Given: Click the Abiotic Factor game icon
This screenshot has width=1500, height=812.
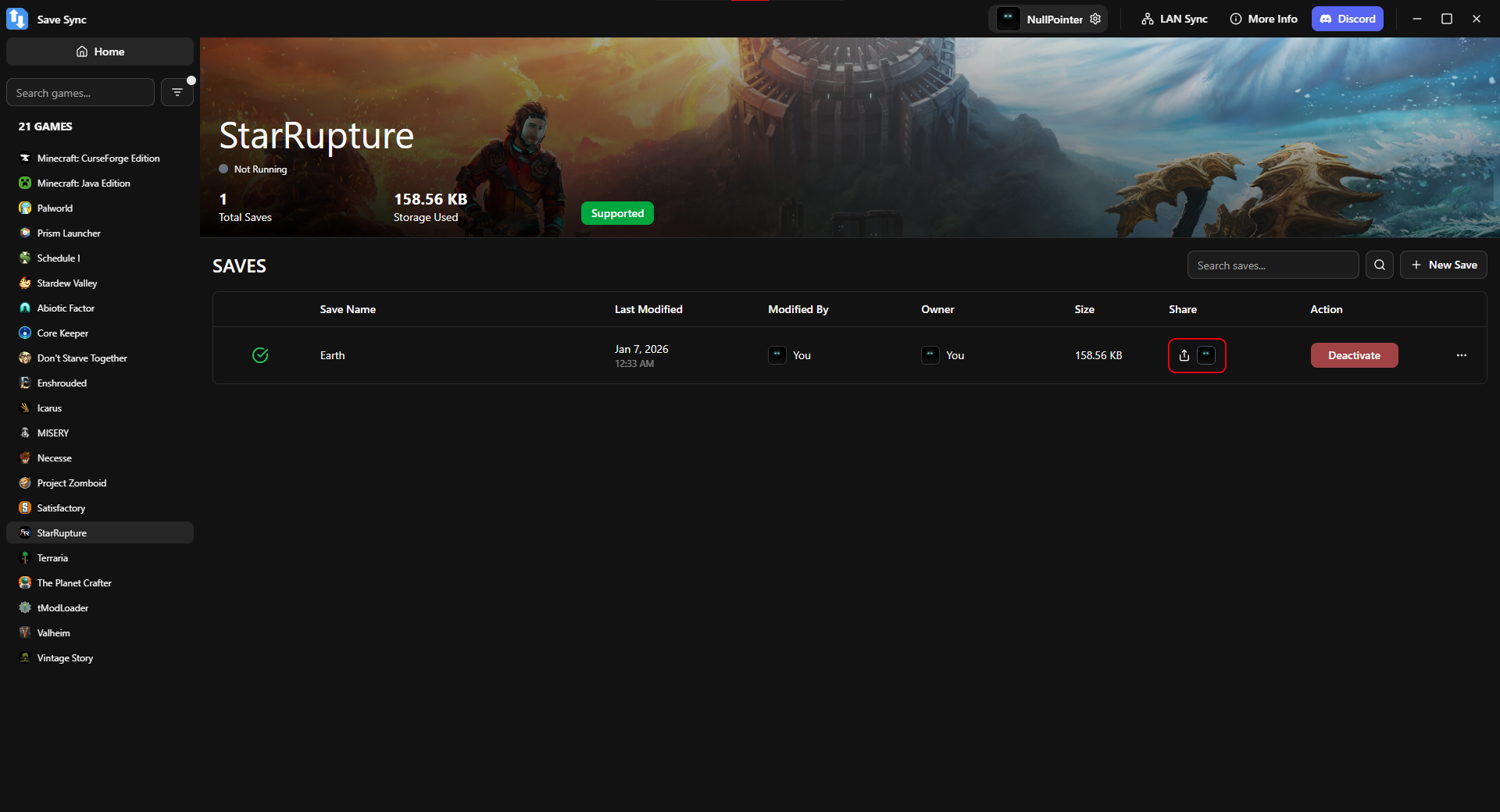Looking at the screenshot, I should tap(25, 308).
